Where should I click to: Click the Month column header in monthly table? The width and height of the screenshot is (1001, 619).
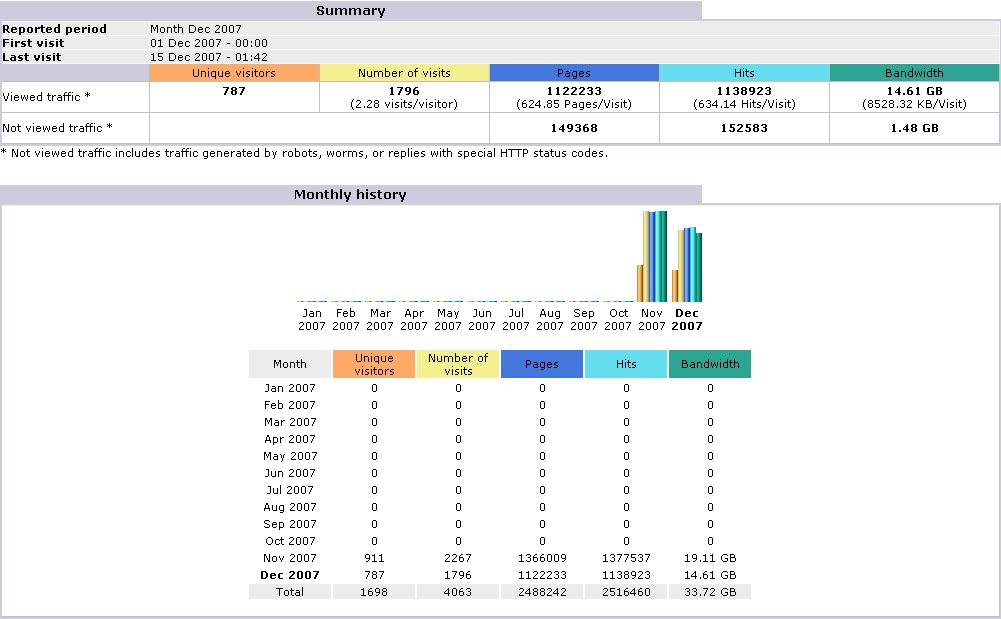coord(290,364)
